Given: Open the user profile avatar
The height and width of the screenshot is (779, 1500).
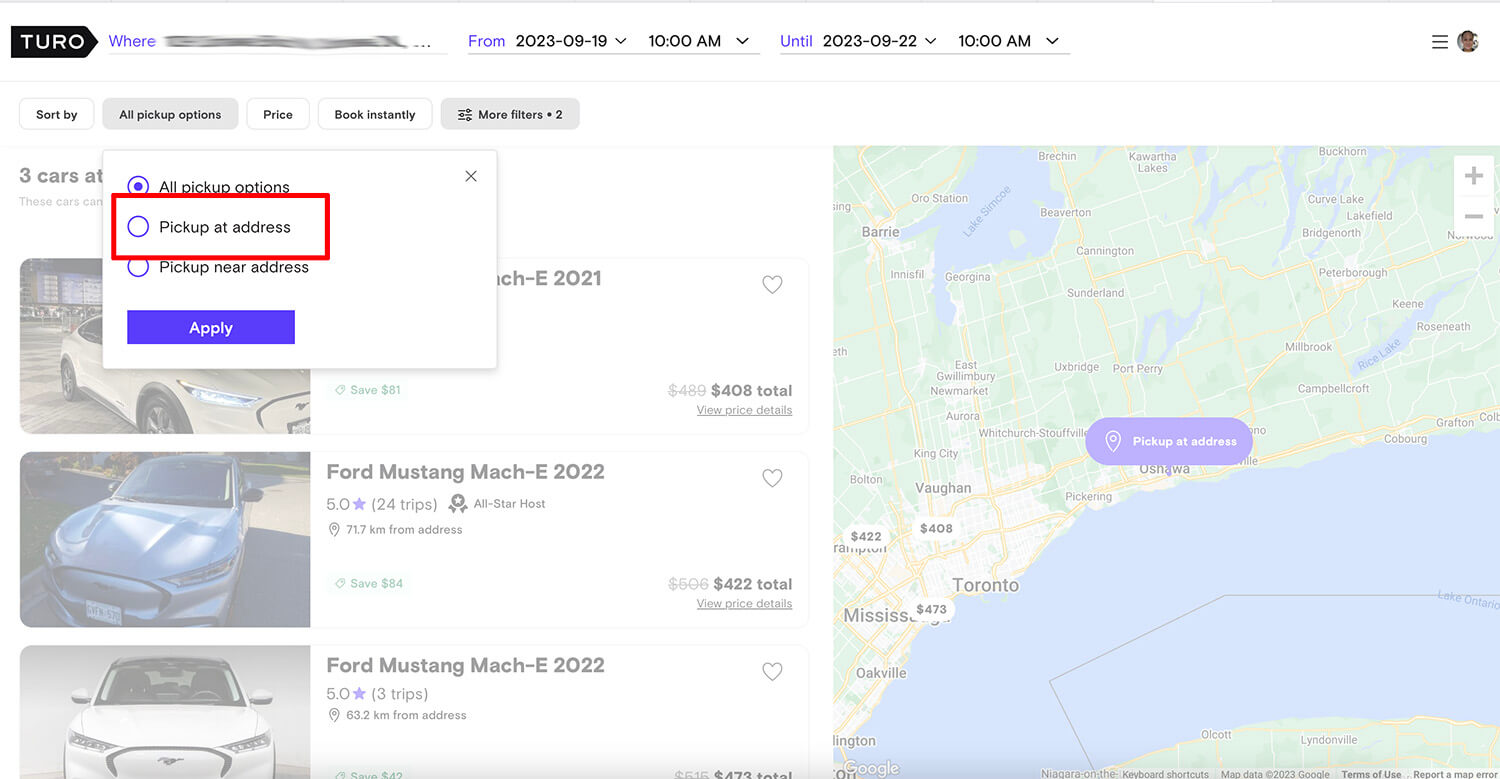Looking at the screenshot, I should pyautogui.click(x=1467, y=41).
